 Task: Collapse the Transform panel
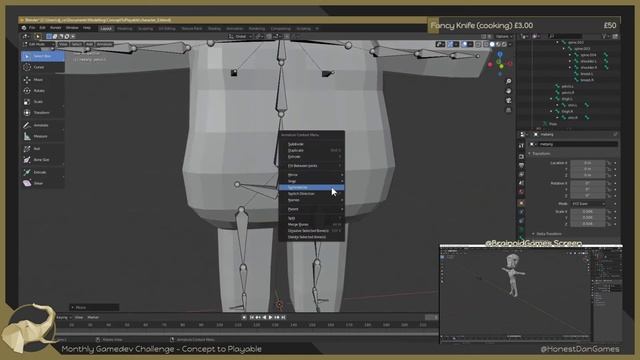540,153
